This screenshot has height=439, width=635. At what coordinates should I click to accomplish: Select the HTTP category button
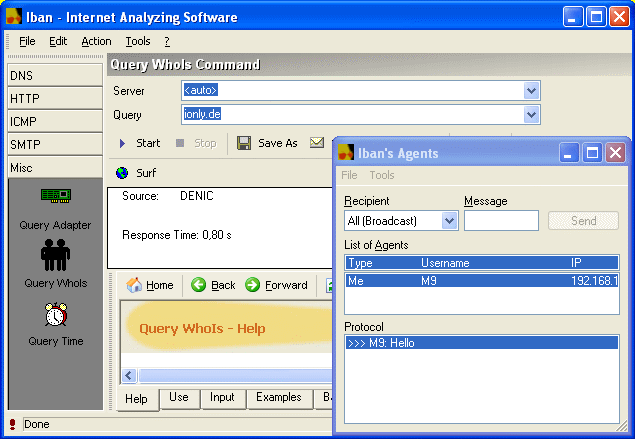coord(55,98)
